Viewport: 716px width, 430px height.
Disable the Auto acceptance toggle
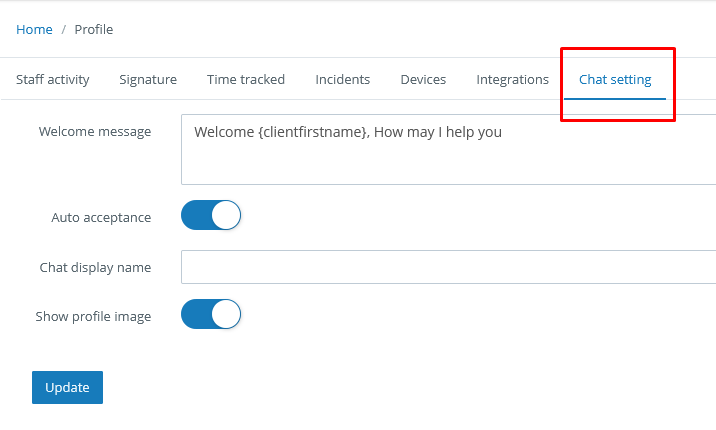point(211,216)
